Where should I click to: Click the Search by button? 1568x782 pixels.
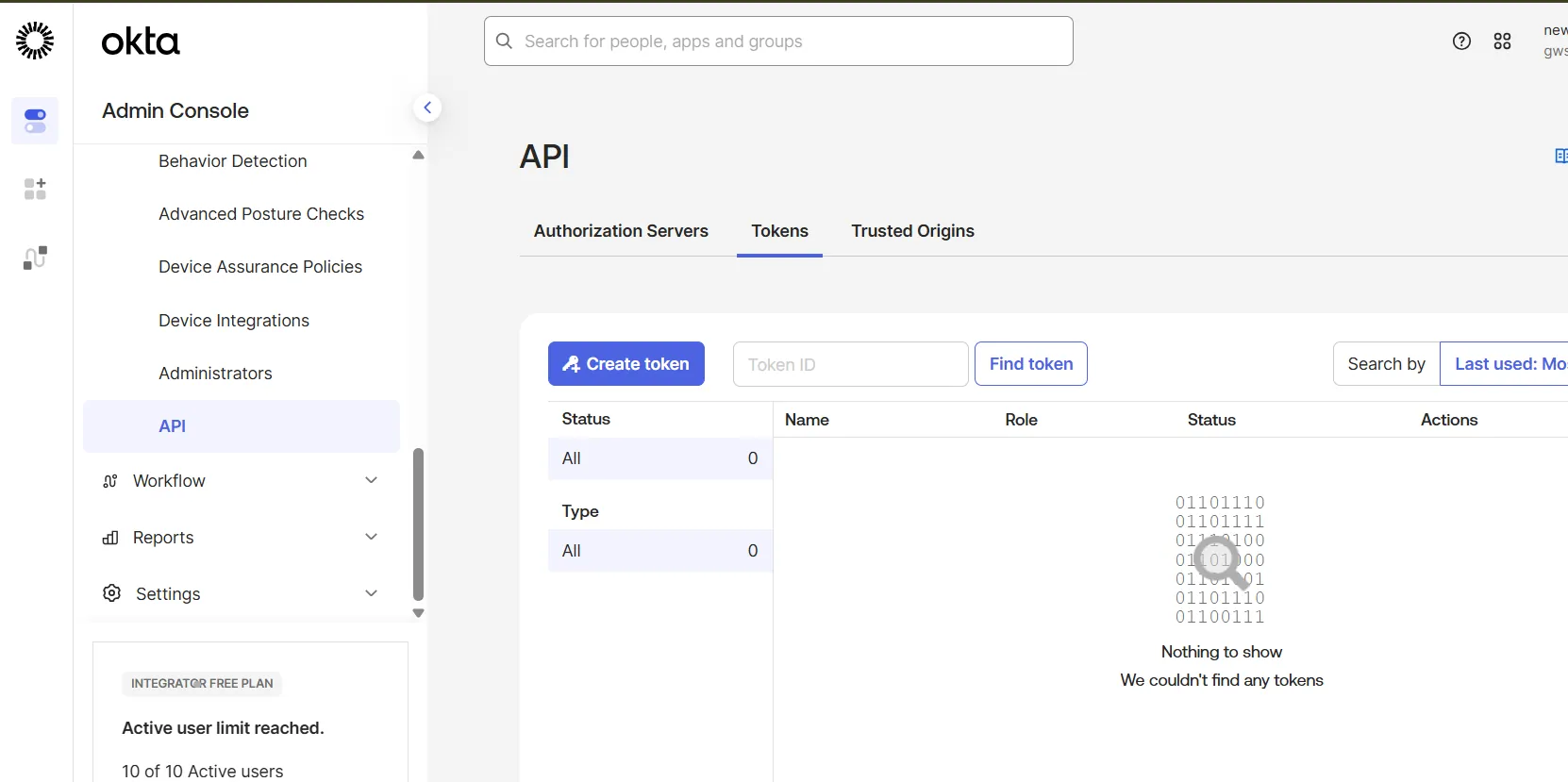coord(1386,364)
